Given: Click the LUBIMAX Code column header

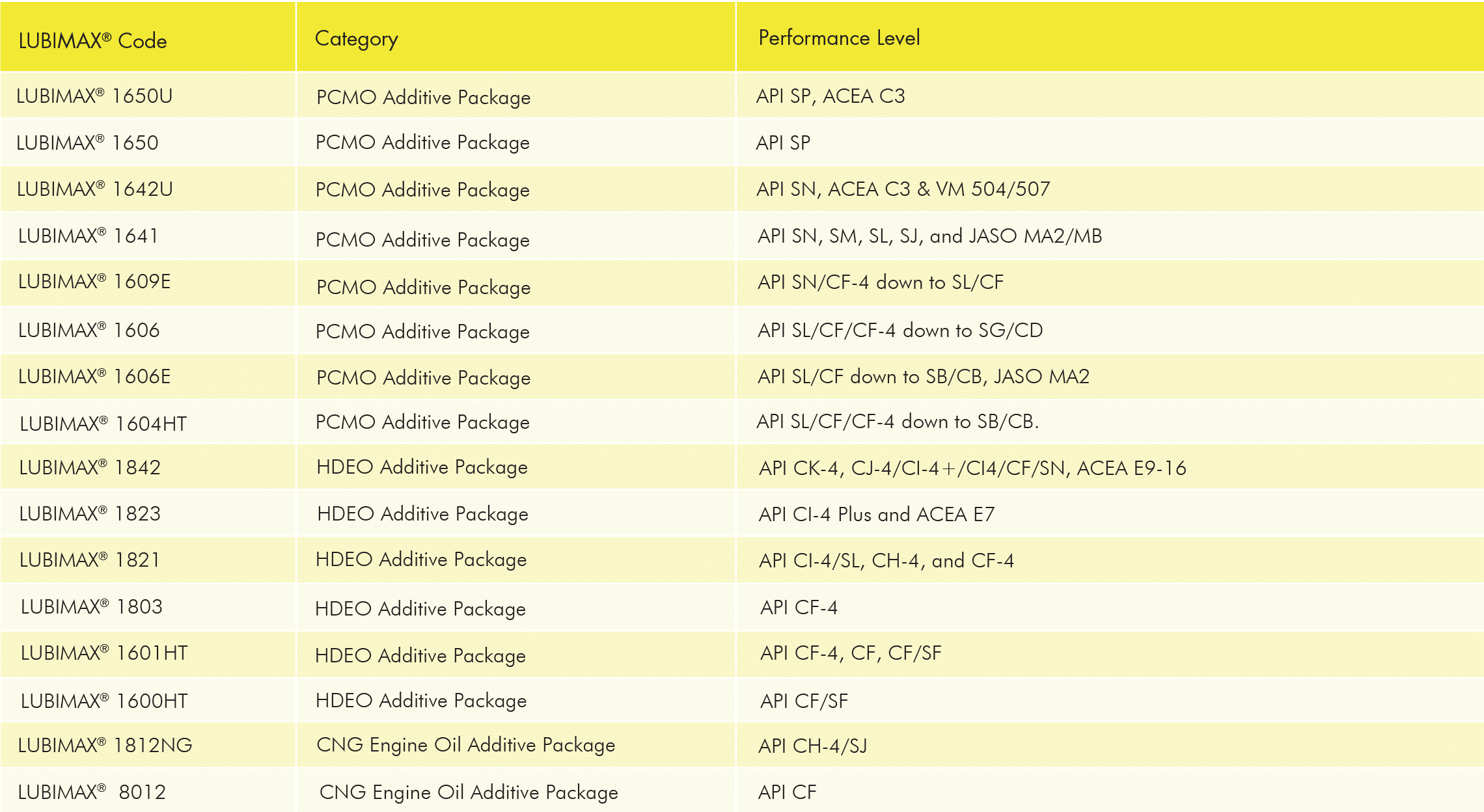Looking at the screenshot, I should click(147, 37).
